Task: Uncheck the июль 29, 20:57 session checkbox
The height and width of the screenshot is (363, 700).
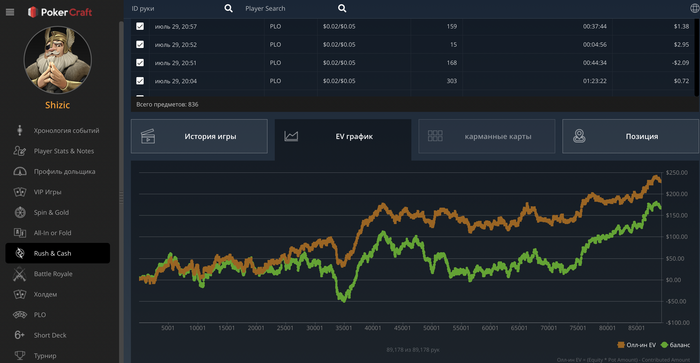Action: point(140,26)
